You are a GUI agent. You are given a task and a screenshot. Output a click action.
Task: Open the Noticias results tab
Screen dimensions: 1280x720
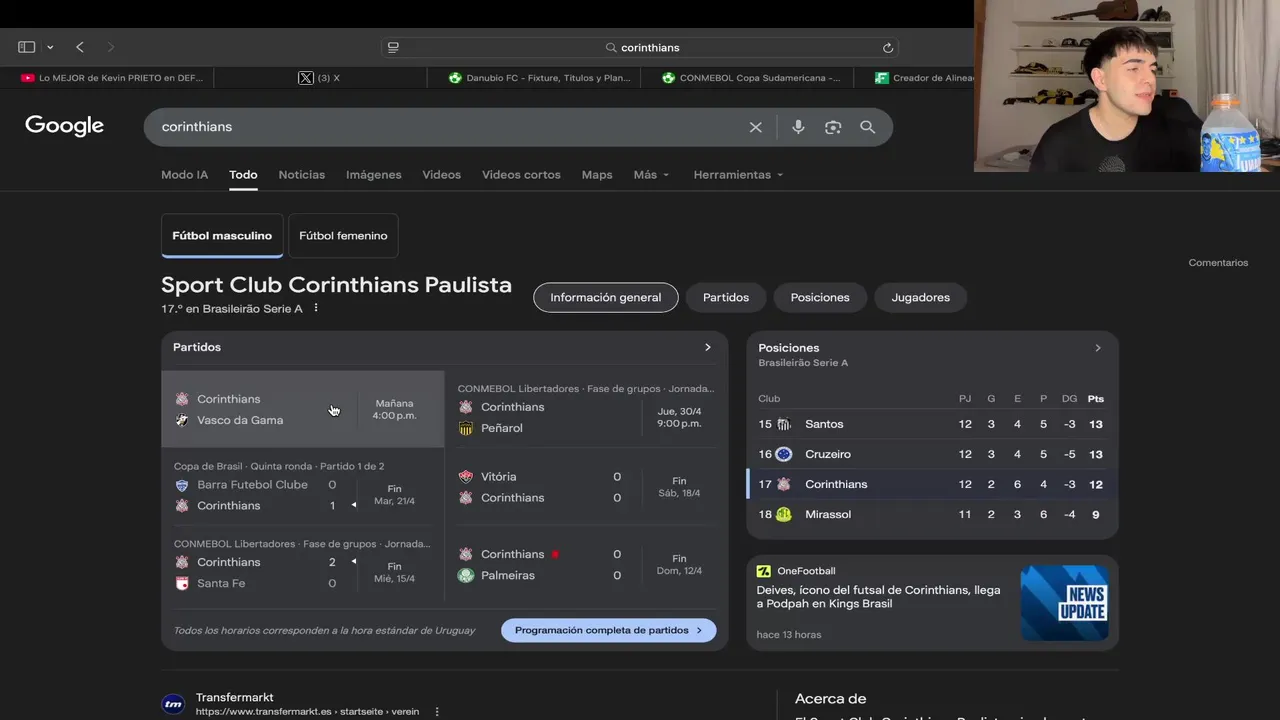(301, 174)
